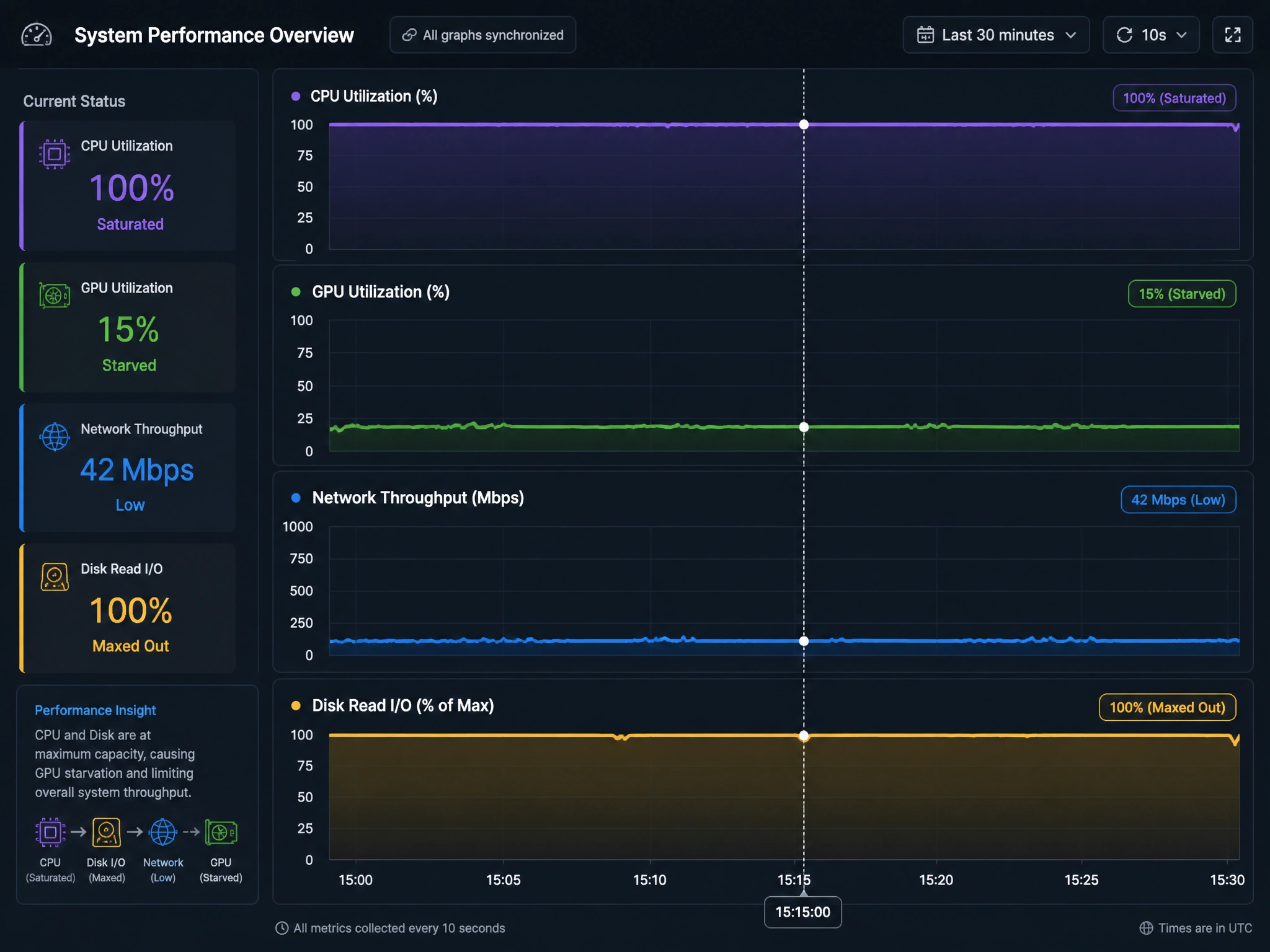1270x952 pixels.
Task: Click the 100% (Saturated) badge on CPU graph
Action: coord(1175,98)
